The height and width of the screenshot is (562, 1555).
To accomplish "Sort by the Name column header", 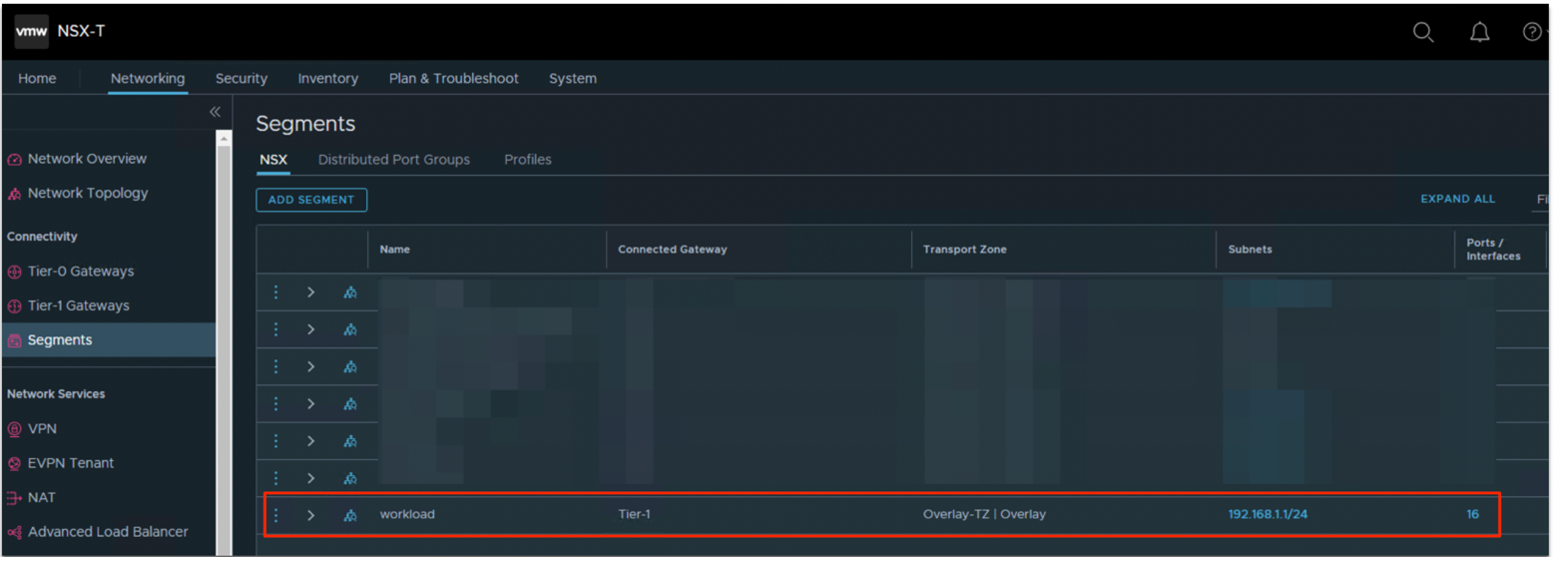I will point(395,249).
